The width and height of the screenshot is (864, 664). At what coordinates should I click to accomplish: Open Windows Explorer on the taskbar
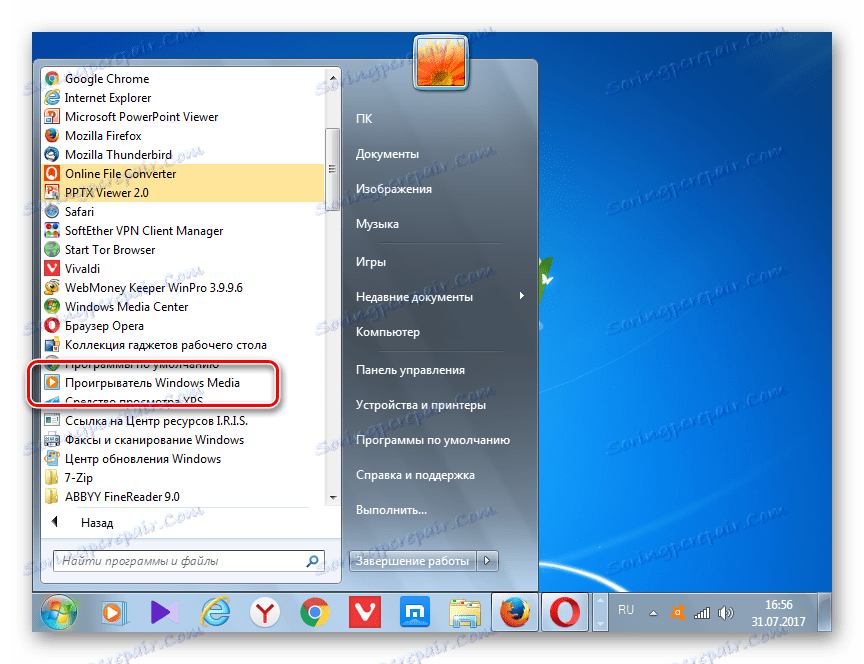[465, 612]
